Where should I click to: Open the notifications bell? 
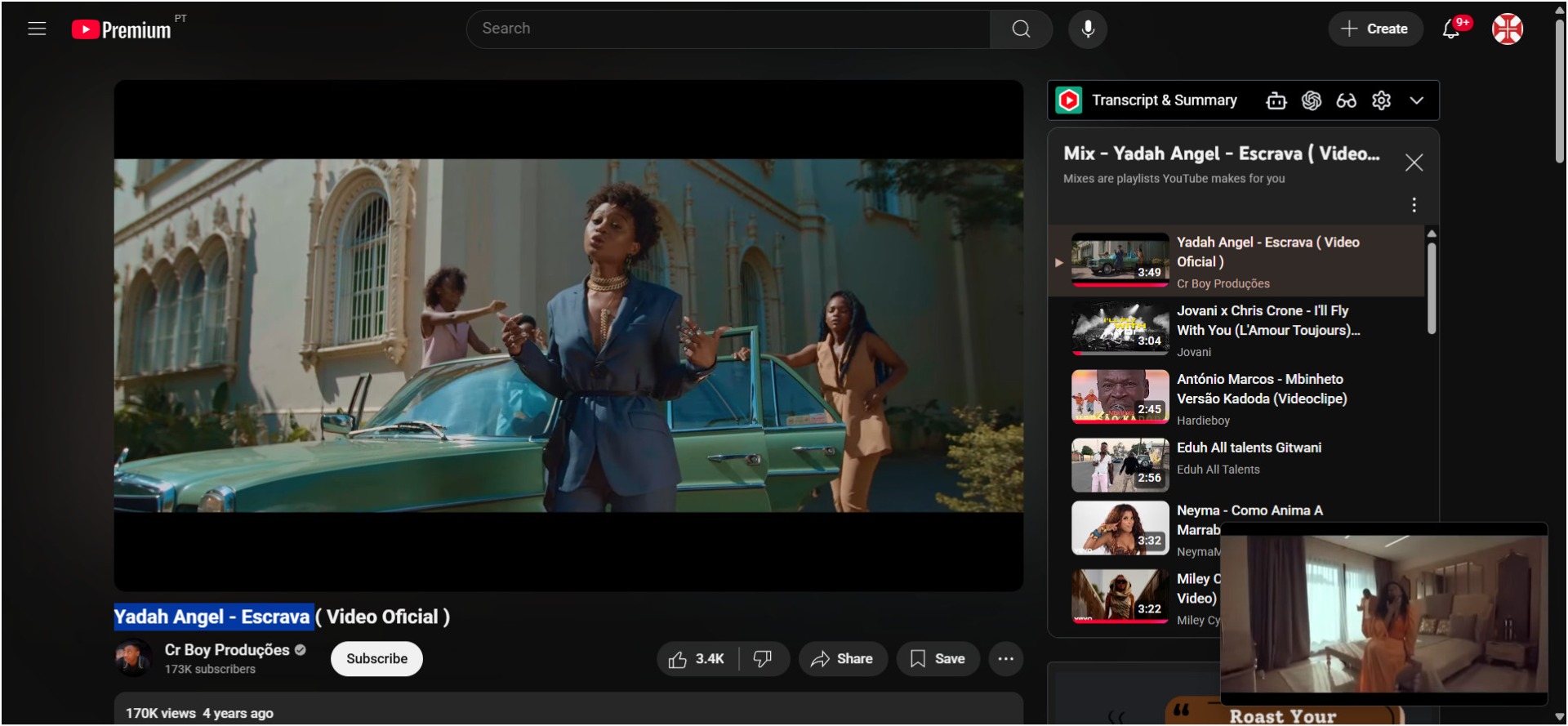(x=1451, y=29)
